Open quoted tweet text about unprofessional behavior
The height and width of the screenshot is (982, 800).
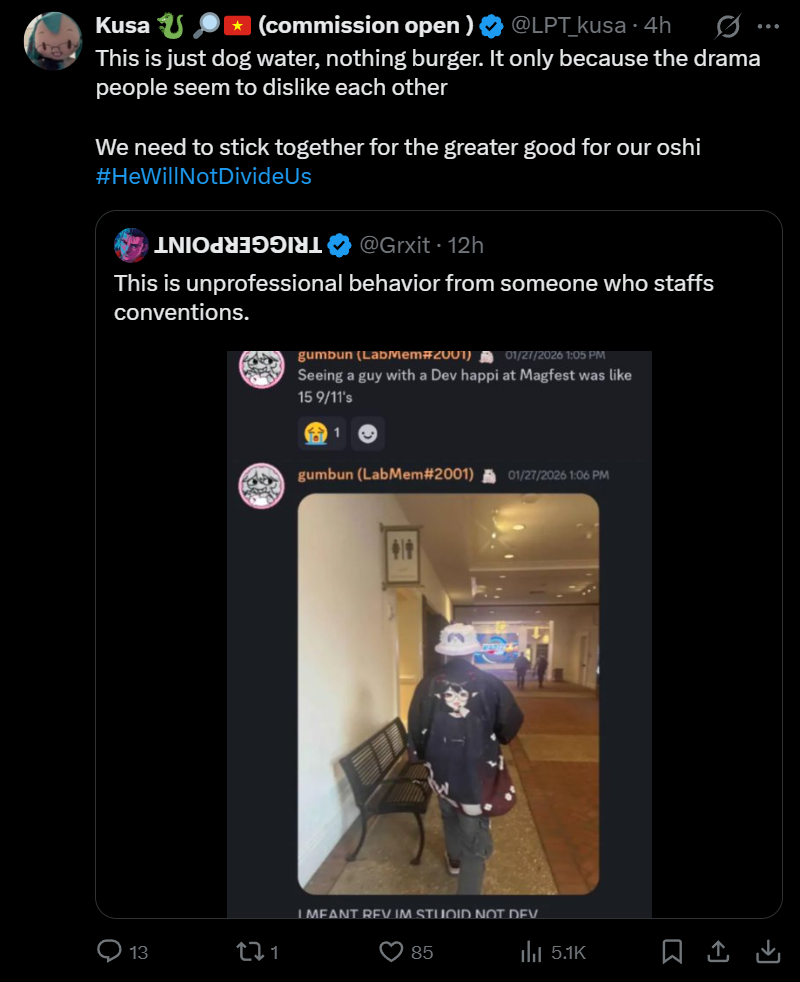pyautogui.click(x=413, y=297)
